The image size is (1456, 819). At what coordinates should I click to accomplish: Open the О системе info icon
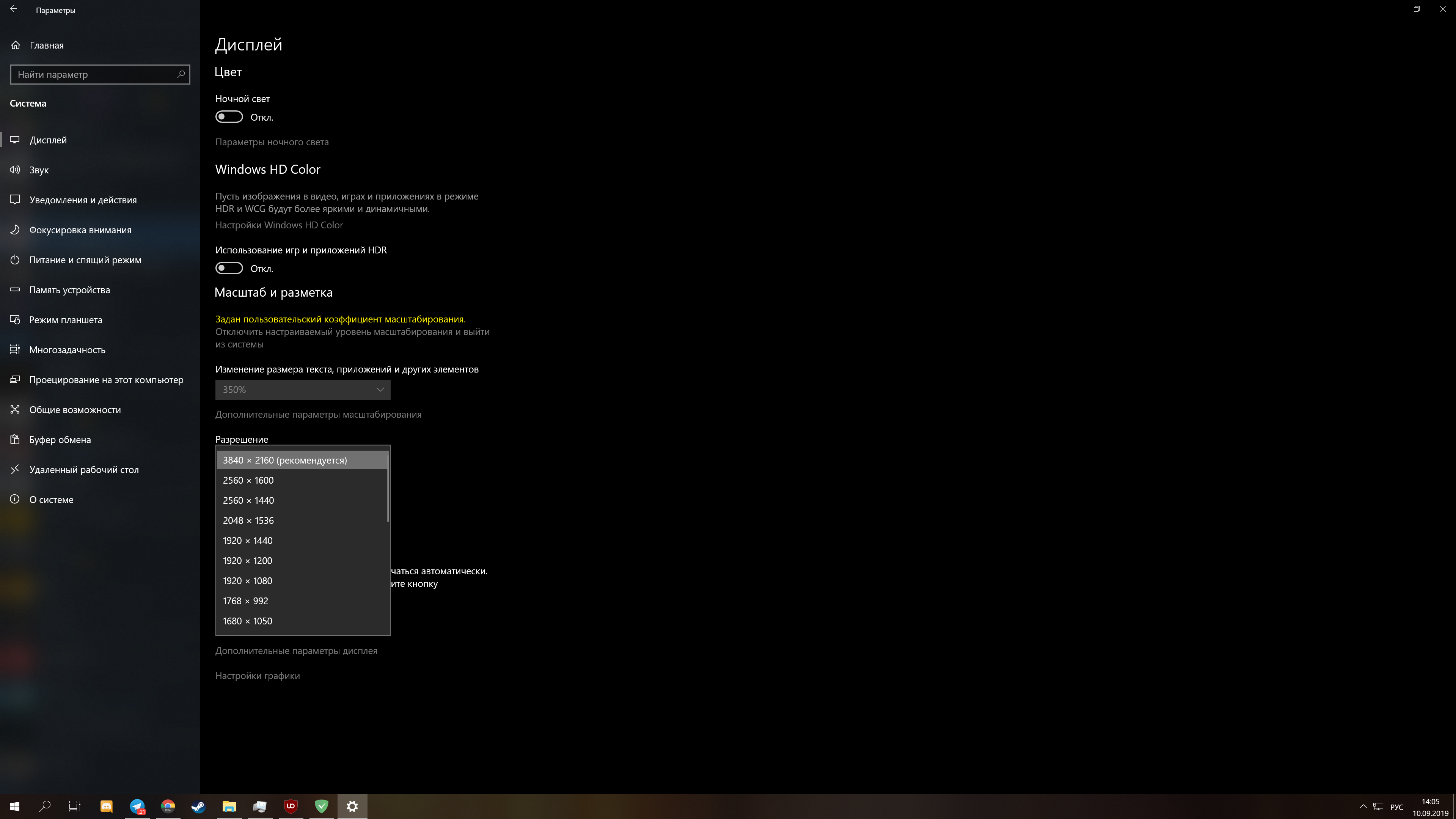[x=15, y=499]
